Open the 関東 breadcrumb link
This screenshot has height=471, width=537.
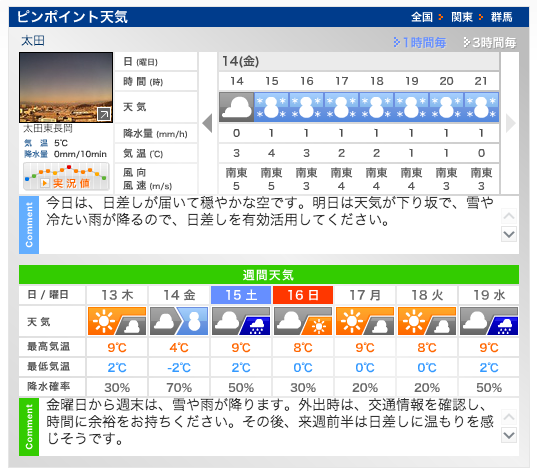462,17
